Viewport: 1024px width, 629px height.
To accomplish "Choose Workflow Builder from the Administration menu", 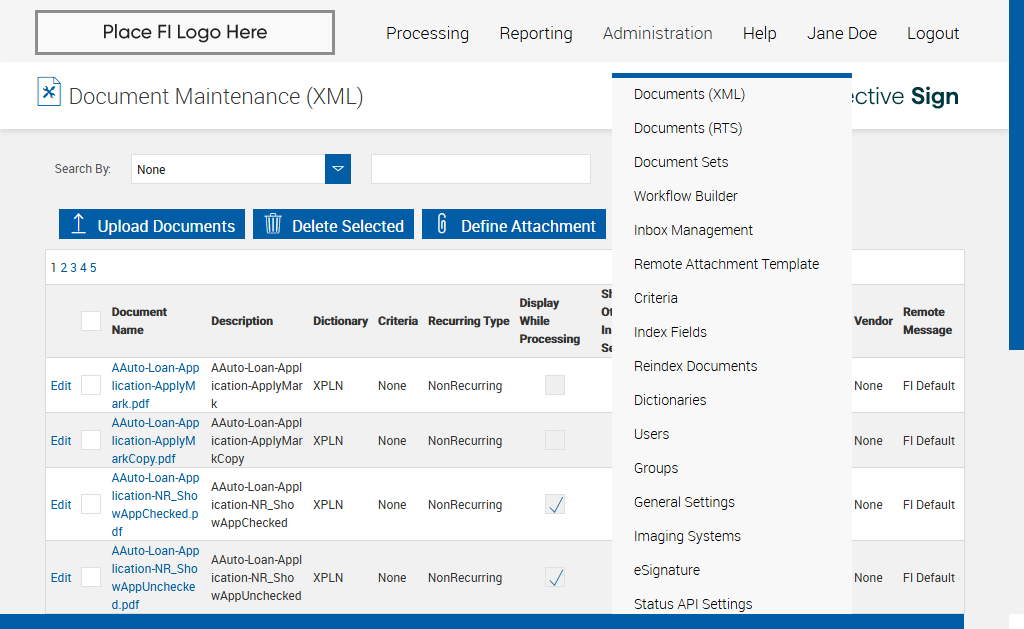I will pyautogui.click(x=685, y=196).
